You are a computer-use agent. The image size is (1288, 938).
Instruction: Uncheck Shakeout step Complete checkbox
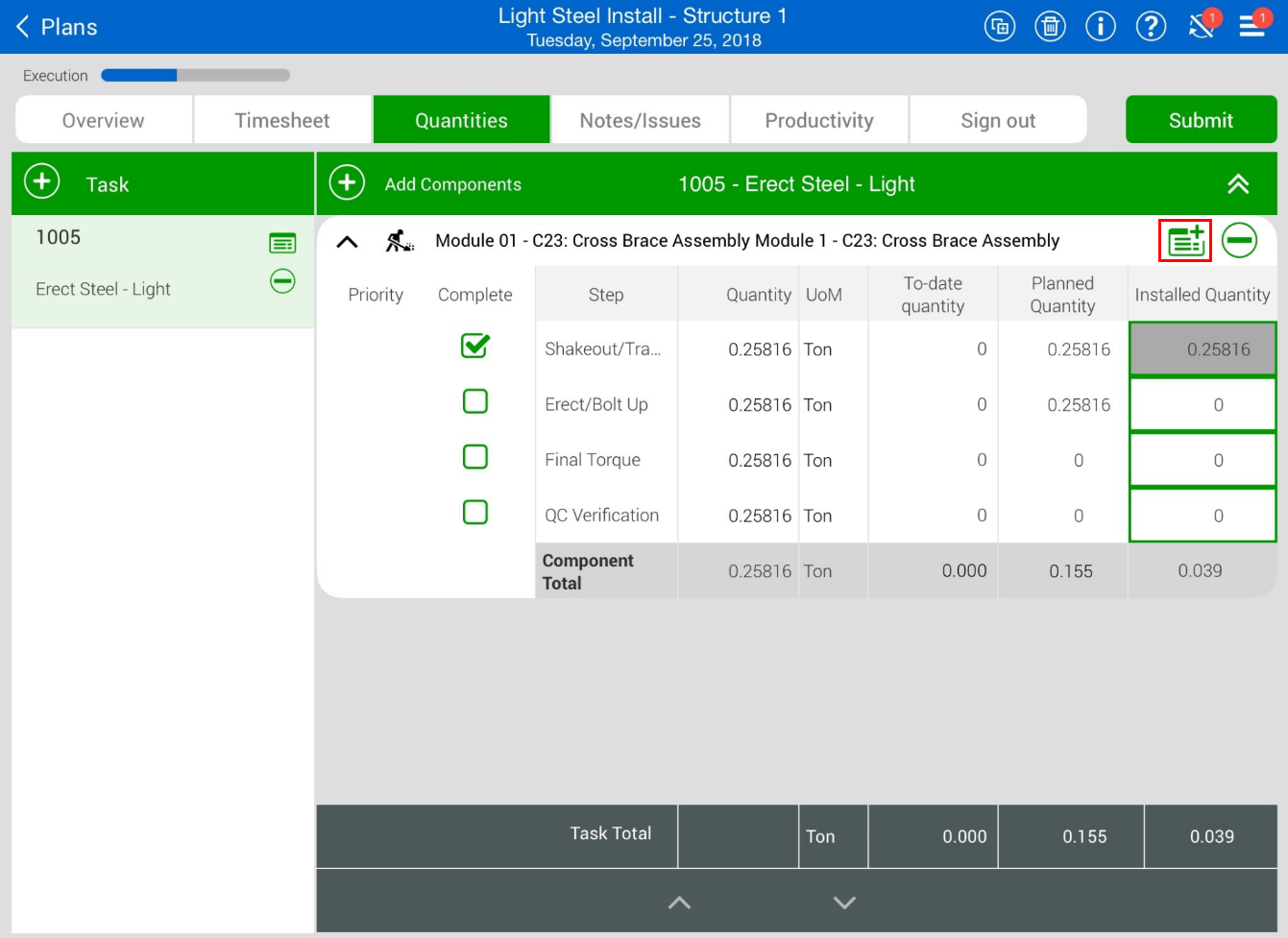click(475, 346)
